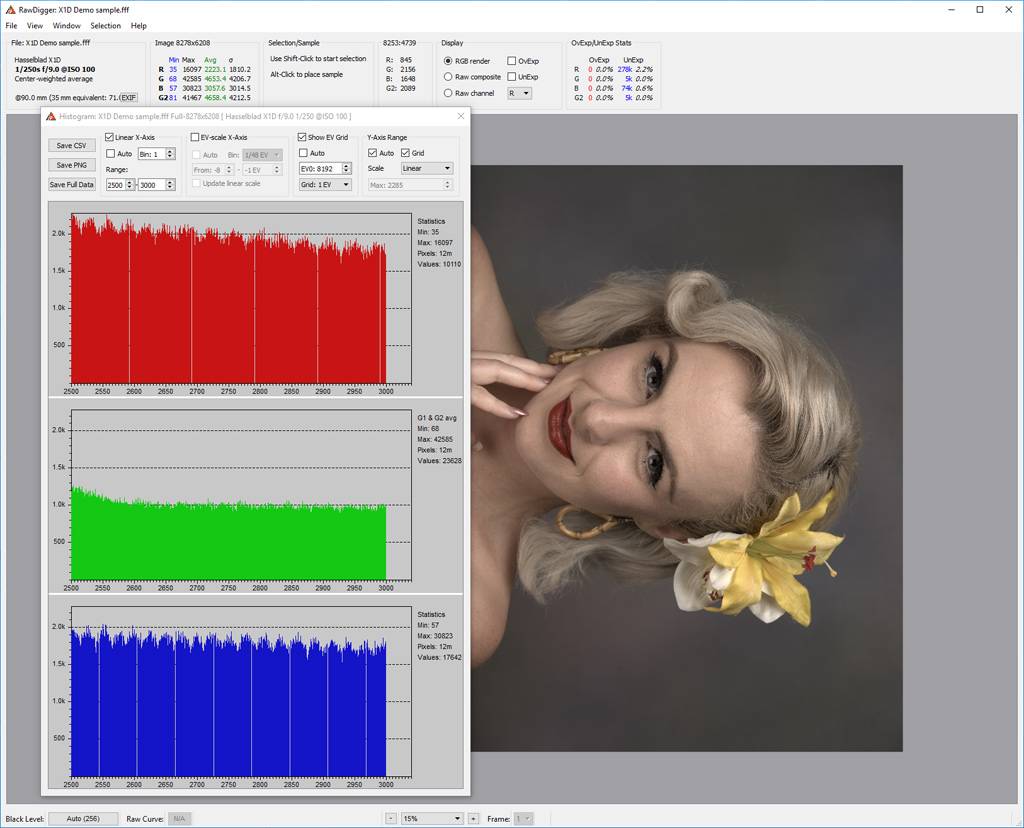The width and height of the screenshot is (1024, 828).
Task: Zoom out with the minus button
Action: point(391,818)
